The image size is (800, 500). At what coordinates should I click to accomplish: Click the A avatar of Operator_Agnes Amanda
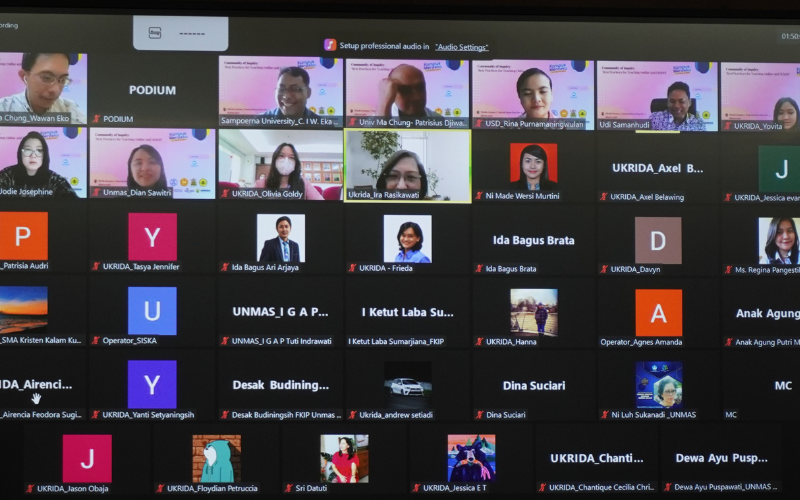(658, 313)
